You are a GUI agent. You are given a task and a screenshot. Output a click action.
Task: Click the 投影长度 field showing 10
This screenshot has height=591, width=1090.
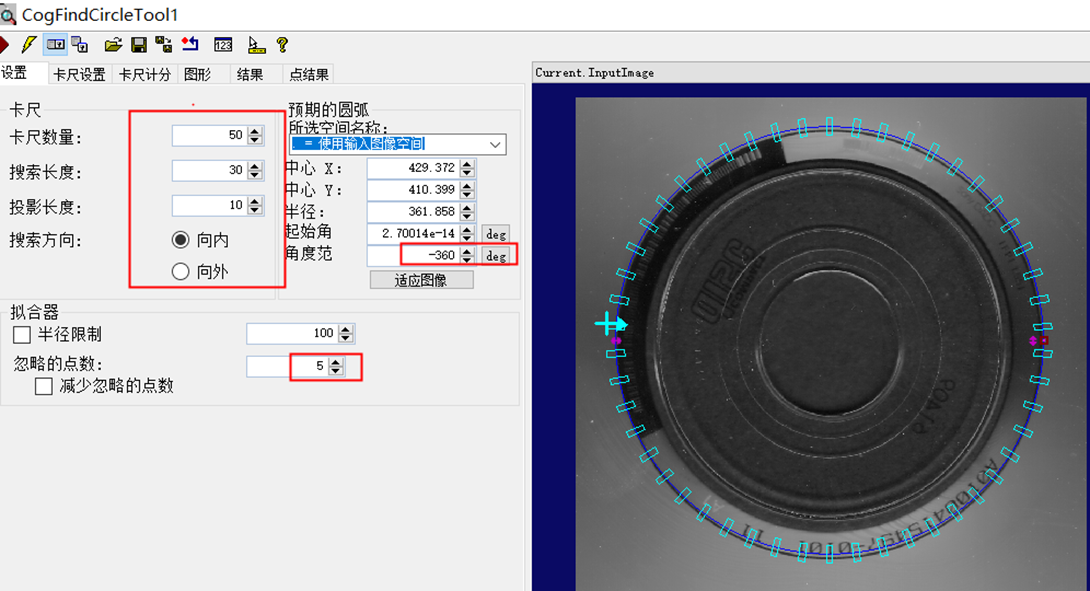click(x=210, y=205)
